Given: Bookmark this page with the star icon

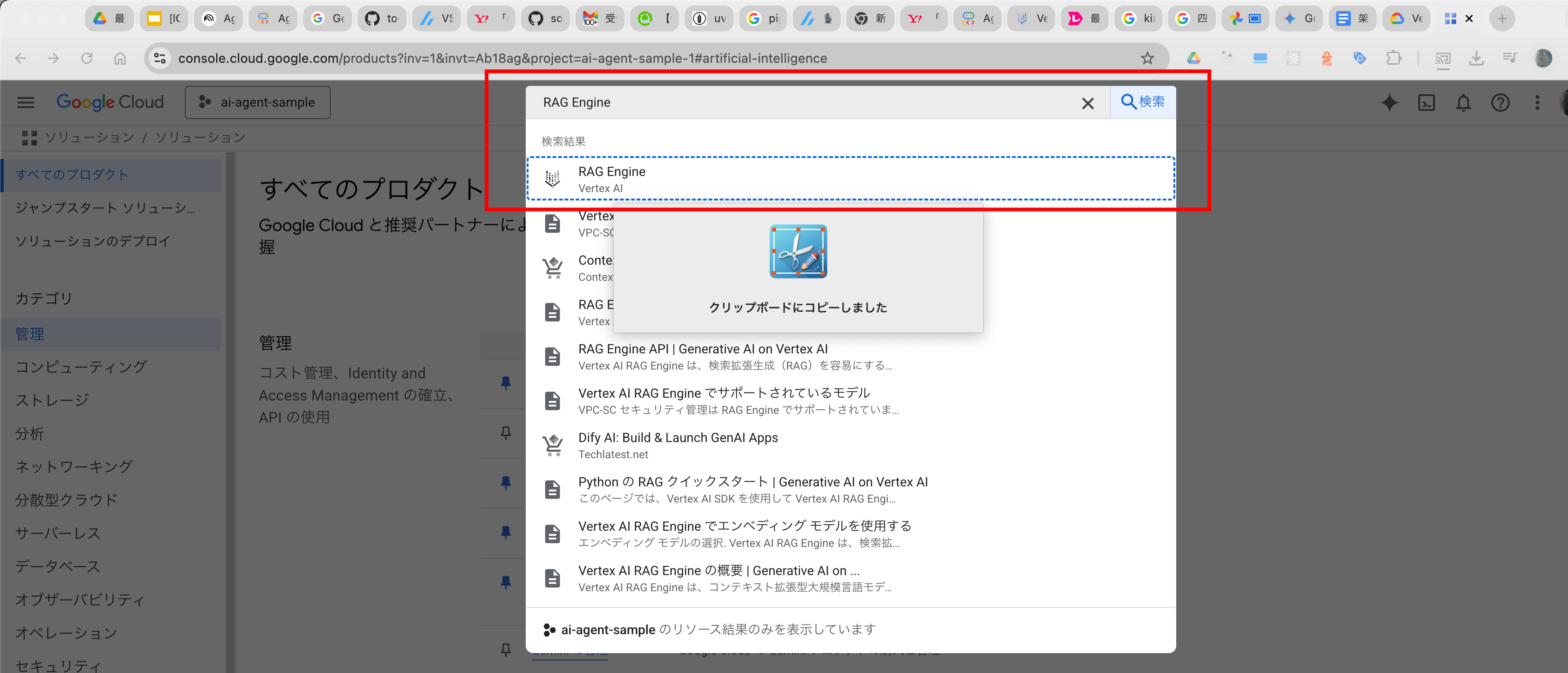Looking at the screenshot, I should (x=1148, y=58).
